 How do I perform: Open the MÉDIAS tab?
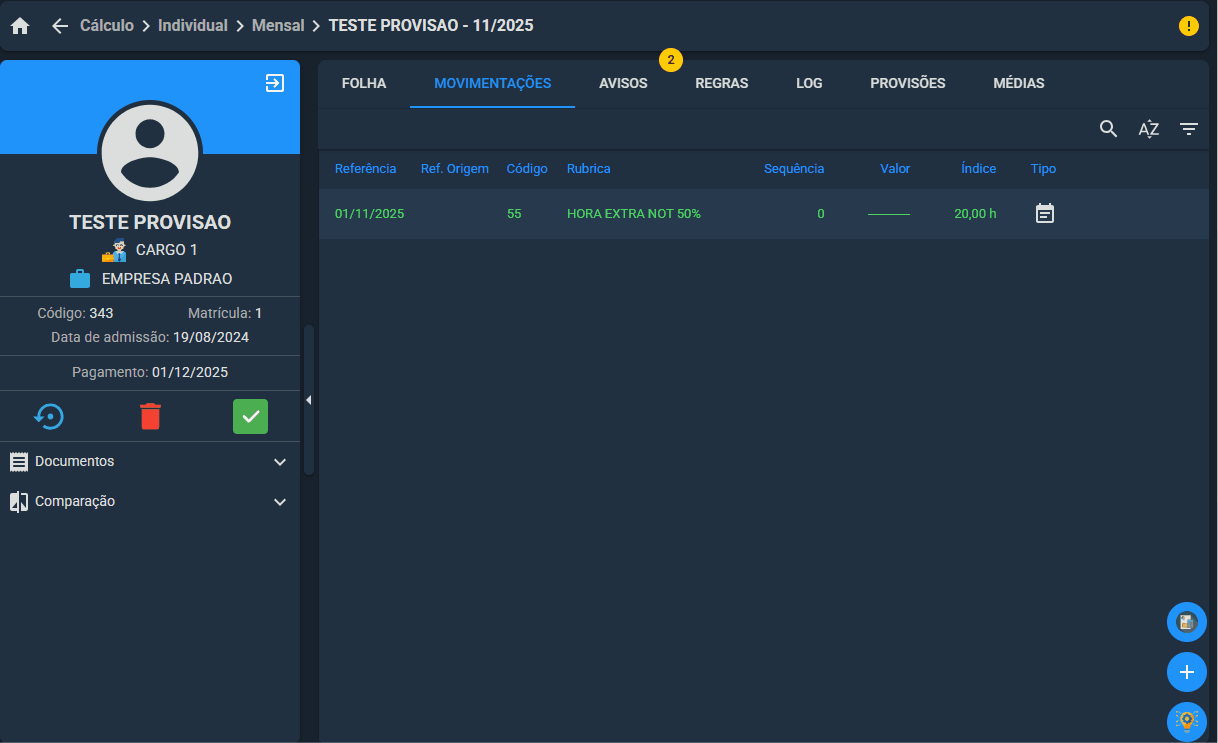click(x=1019, y=83)
